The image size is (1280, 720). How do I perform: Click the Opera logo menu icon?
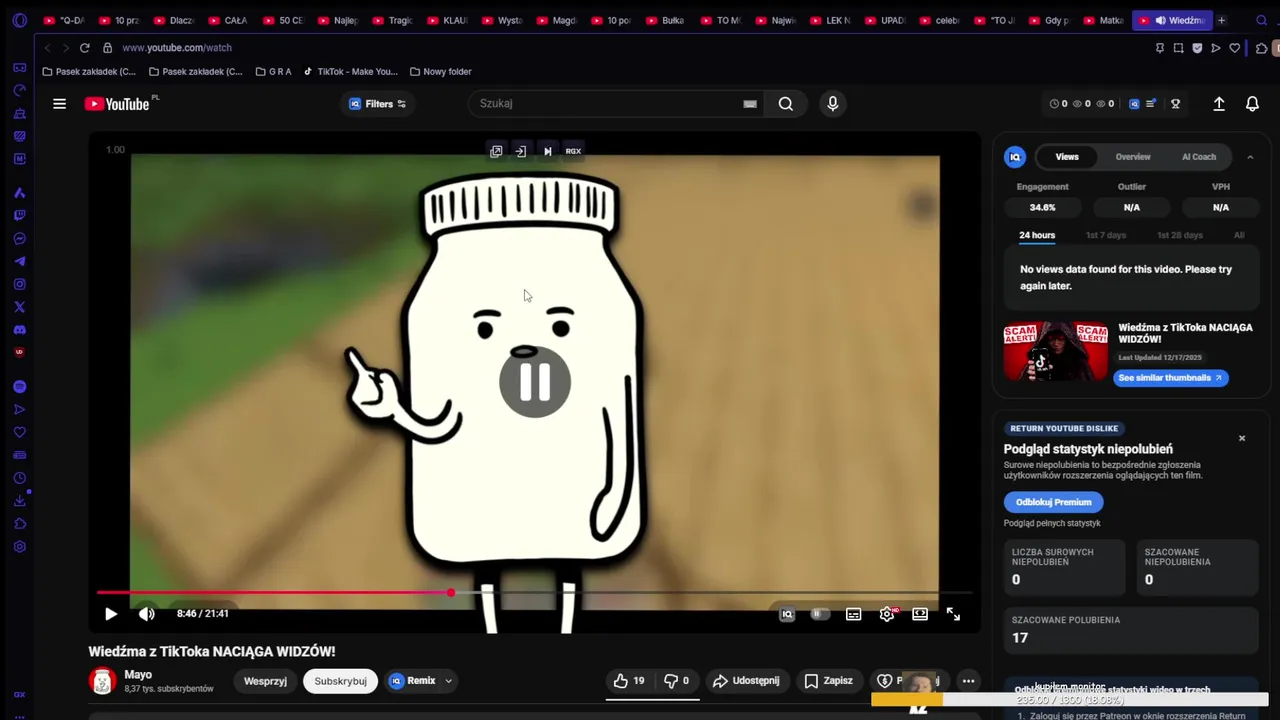19,20
